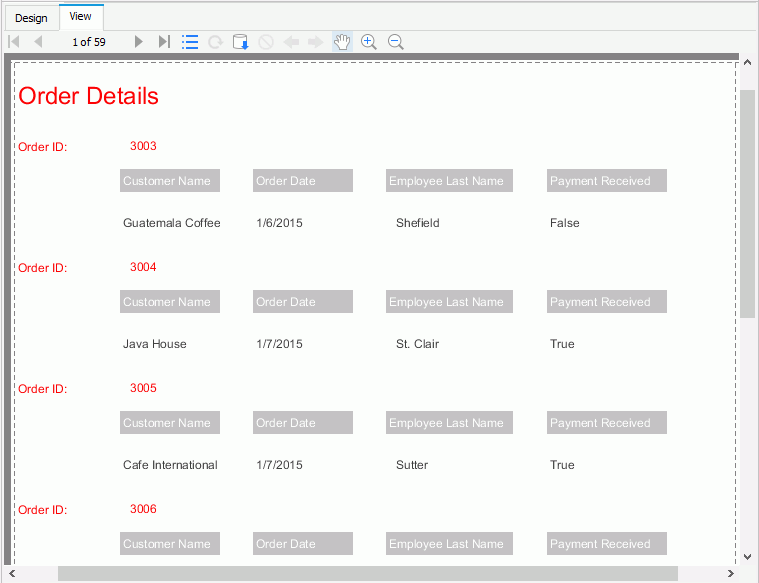This screenshot has width=759, height=583.
Task: Click the zoom out magnifier
Action: (x=395, y=42)
